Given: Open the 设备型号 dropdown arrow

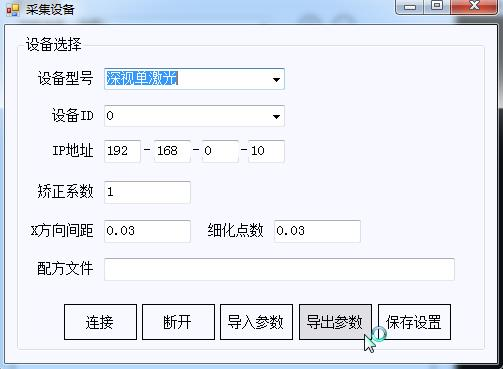Looking at the screenshot, I should point(276,79).
